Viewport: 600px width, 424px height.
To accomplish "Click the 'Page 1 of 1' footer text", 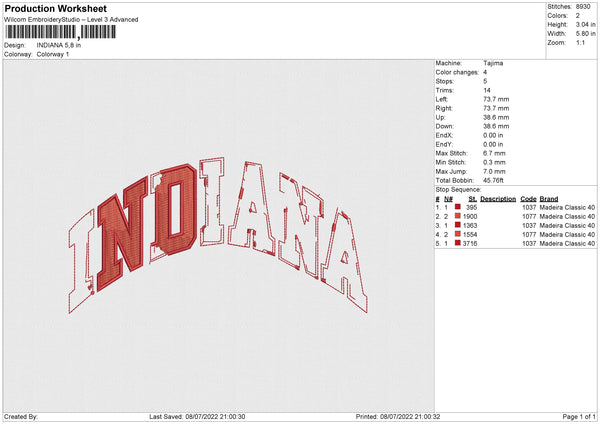I will (579, 417).
